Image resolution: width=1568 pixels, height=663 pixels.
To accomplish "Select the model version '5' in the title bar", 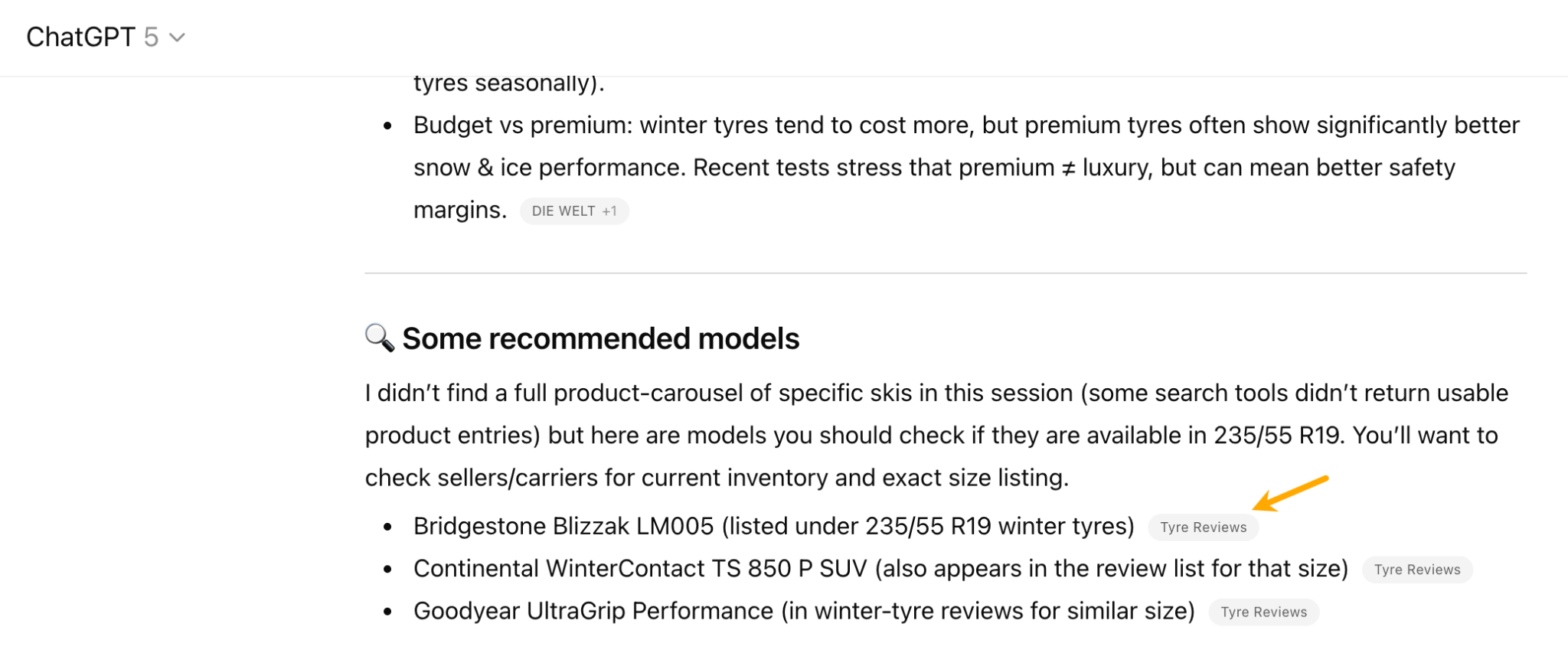I will [150, 35].
